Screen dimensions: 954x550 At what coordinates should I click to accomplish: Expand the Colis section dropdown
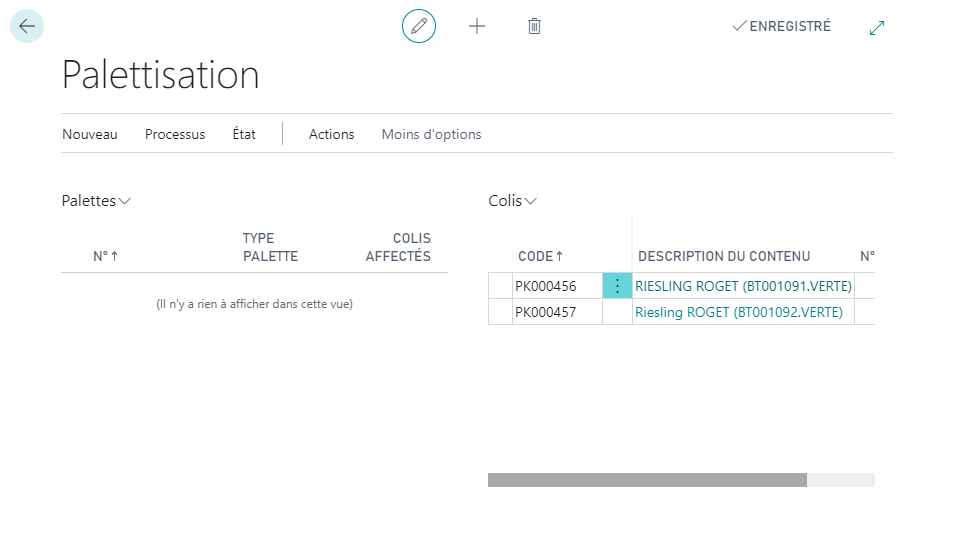pyautogui.click(x=512, y=201)
